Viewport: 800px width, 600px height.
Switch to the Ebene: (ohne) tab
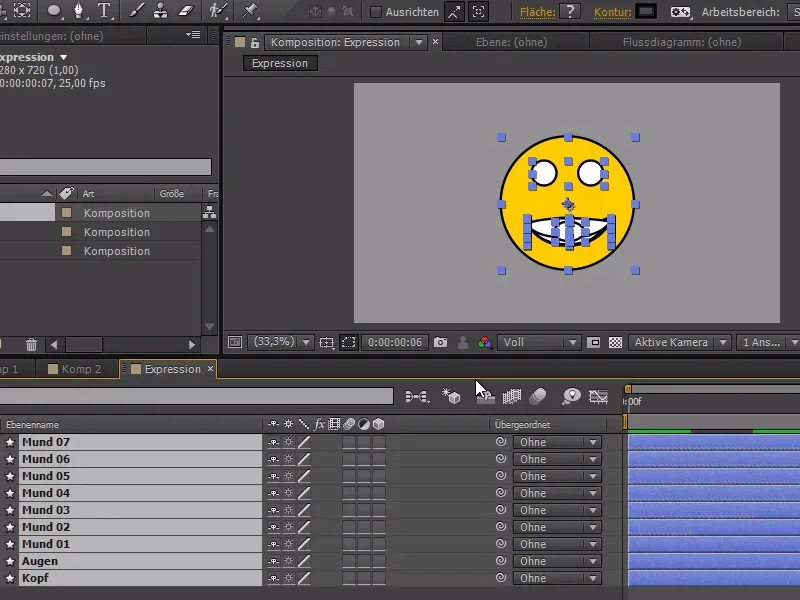pos(511,42)
